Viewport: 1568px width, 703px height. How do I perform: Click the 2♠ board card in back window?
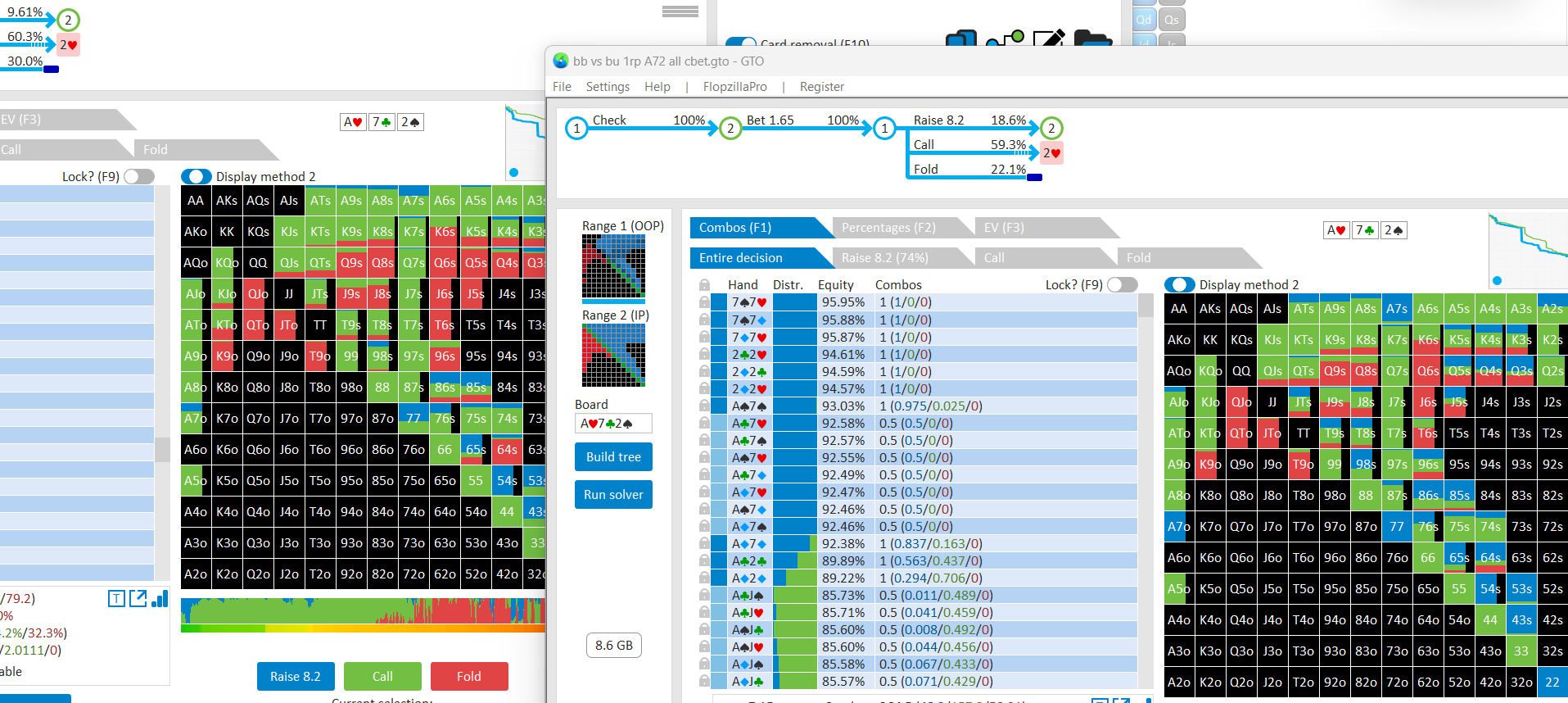tap(410, 122)
